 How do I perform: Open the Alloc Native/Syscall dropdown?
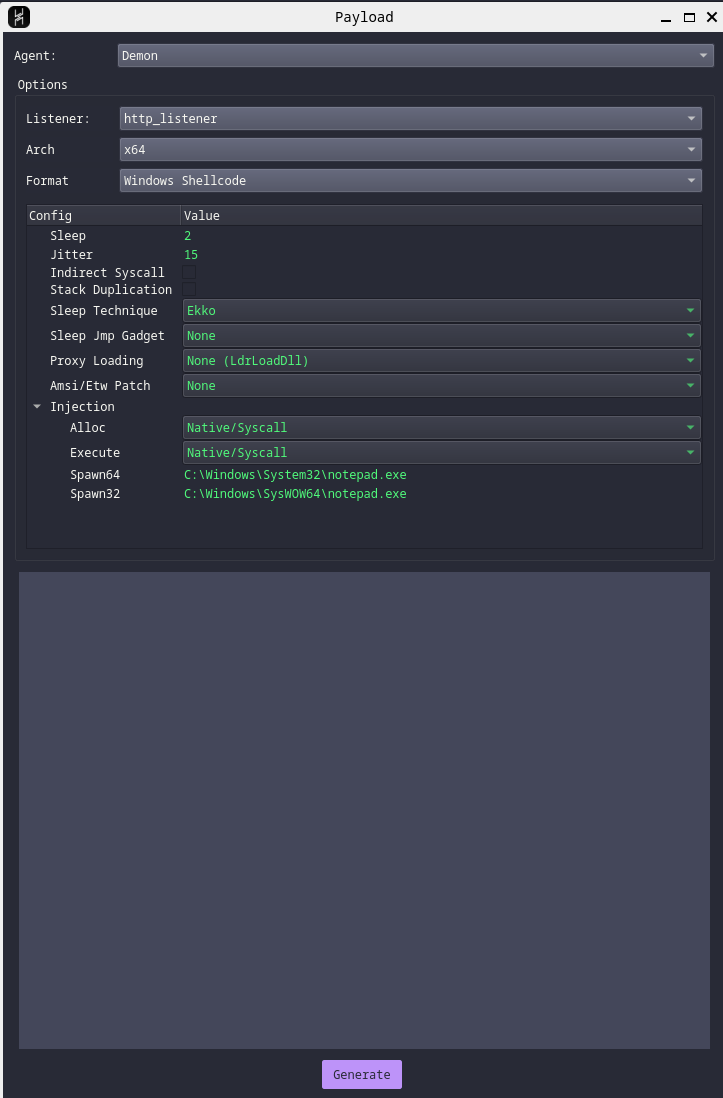pos(441,427)
